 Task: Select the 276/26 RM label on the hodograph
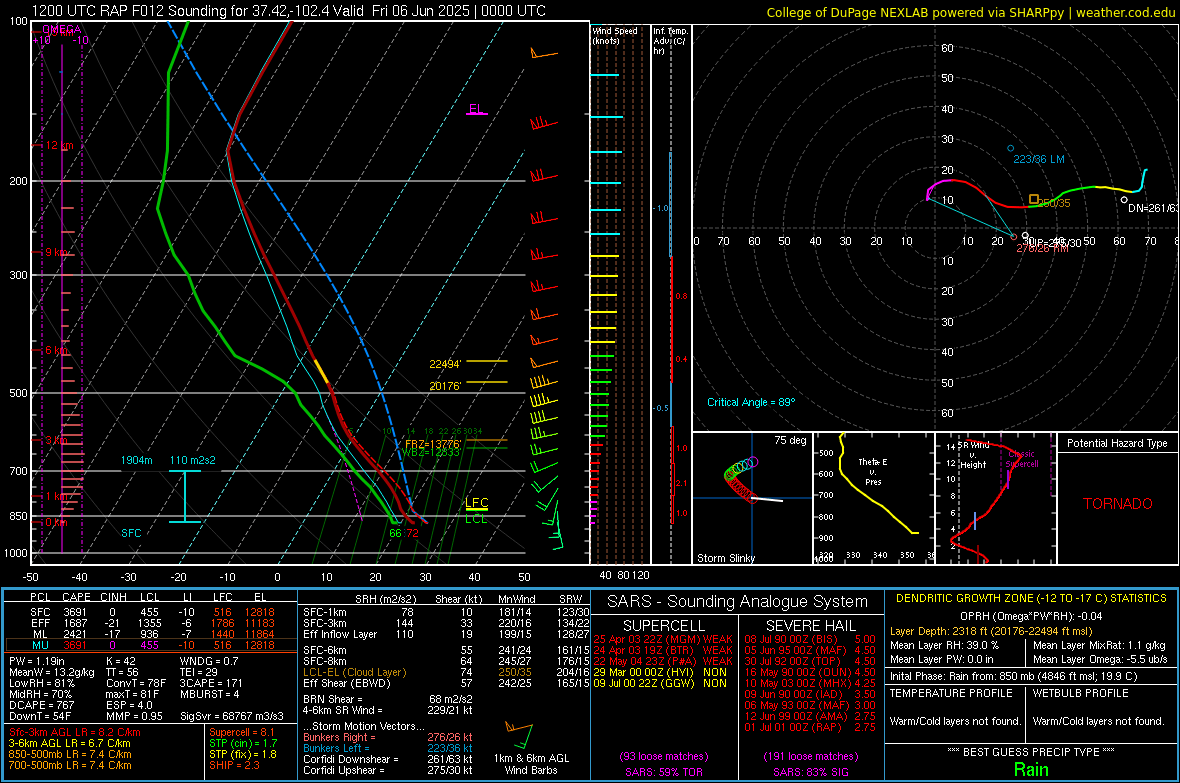[x=1042, y=248]
